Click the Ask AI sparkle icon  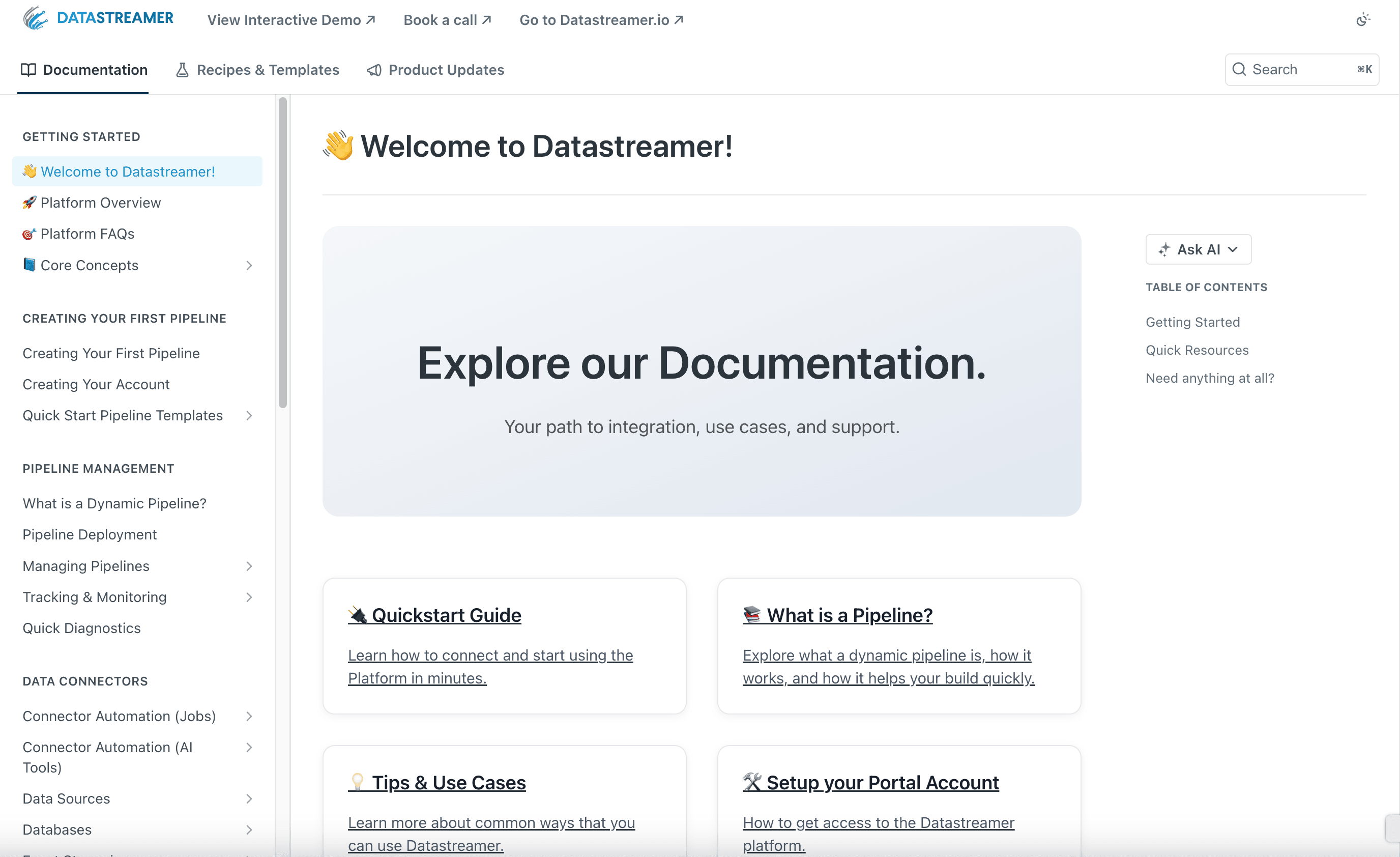click(x=1164, y=249)
